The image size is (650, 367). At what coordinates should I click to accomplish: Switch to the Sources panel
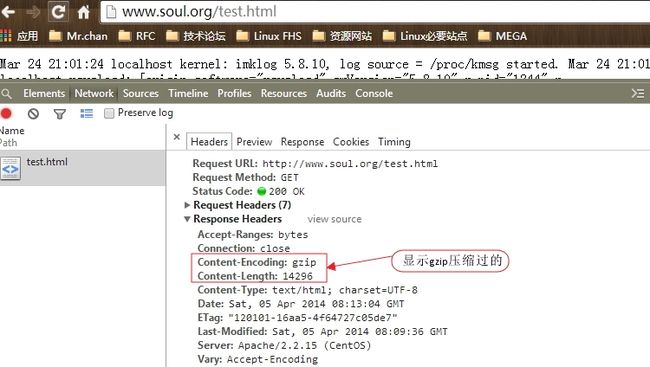pos(141,93)
